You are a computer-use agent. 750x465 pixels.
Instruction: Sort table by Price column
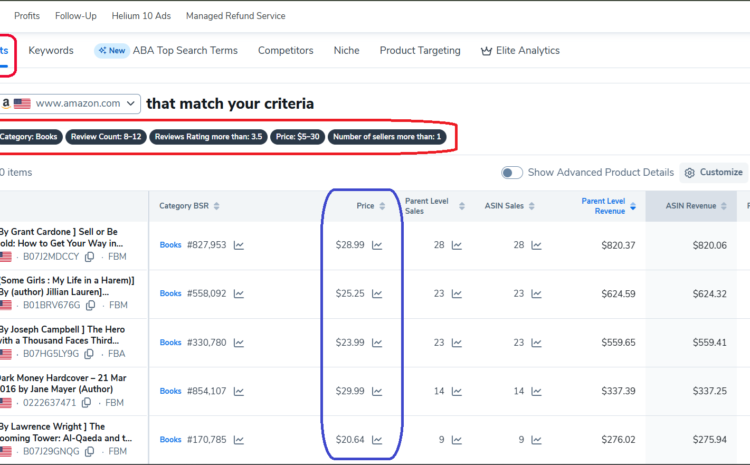click(382, 206)
